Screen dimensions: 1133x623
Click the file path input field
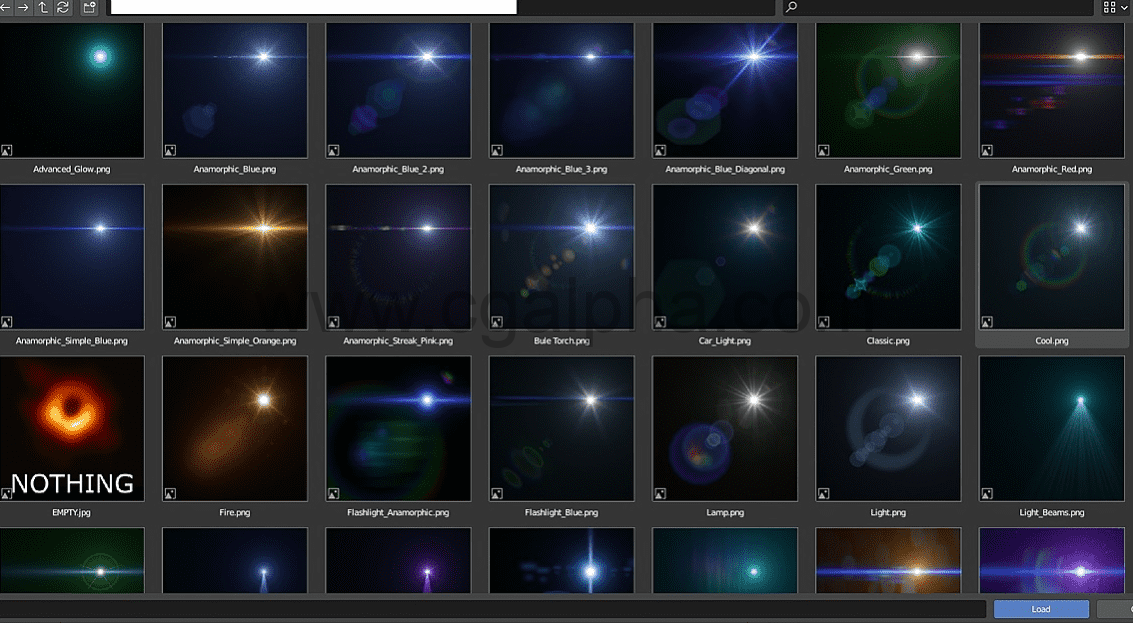[x=312, y=7]
